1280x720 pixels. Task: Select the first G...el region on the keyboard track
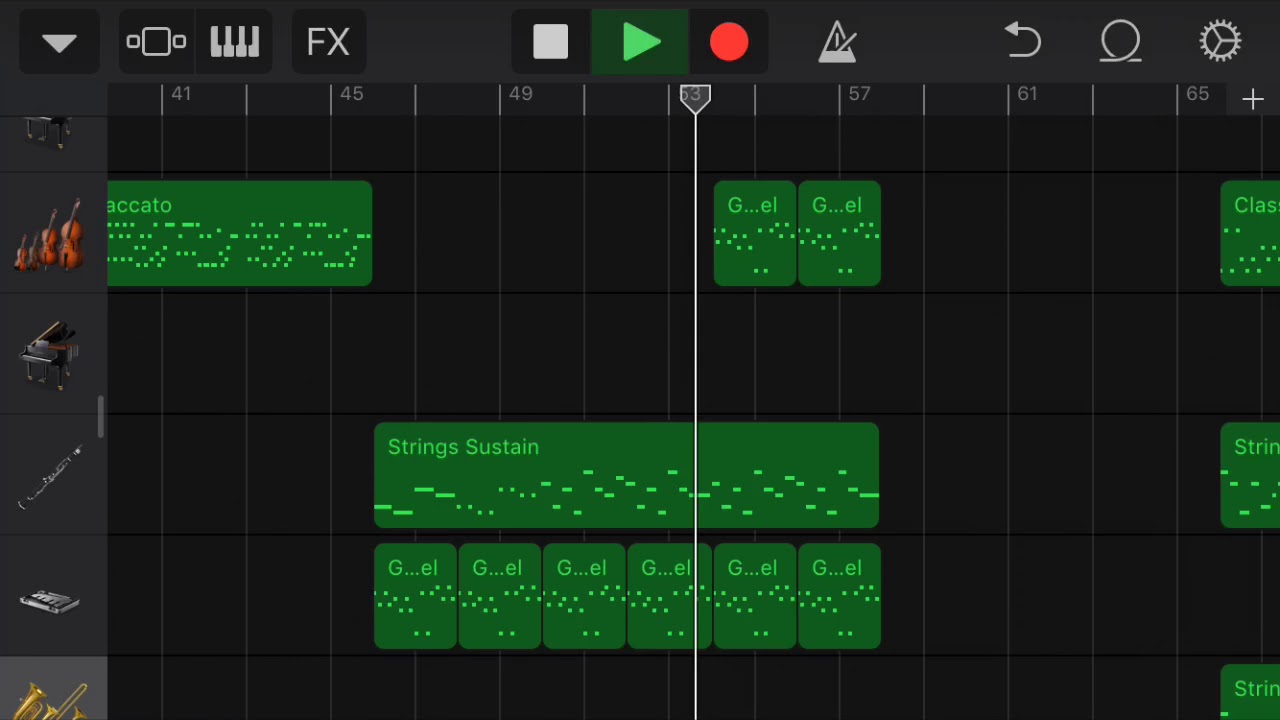click(415, 597)
